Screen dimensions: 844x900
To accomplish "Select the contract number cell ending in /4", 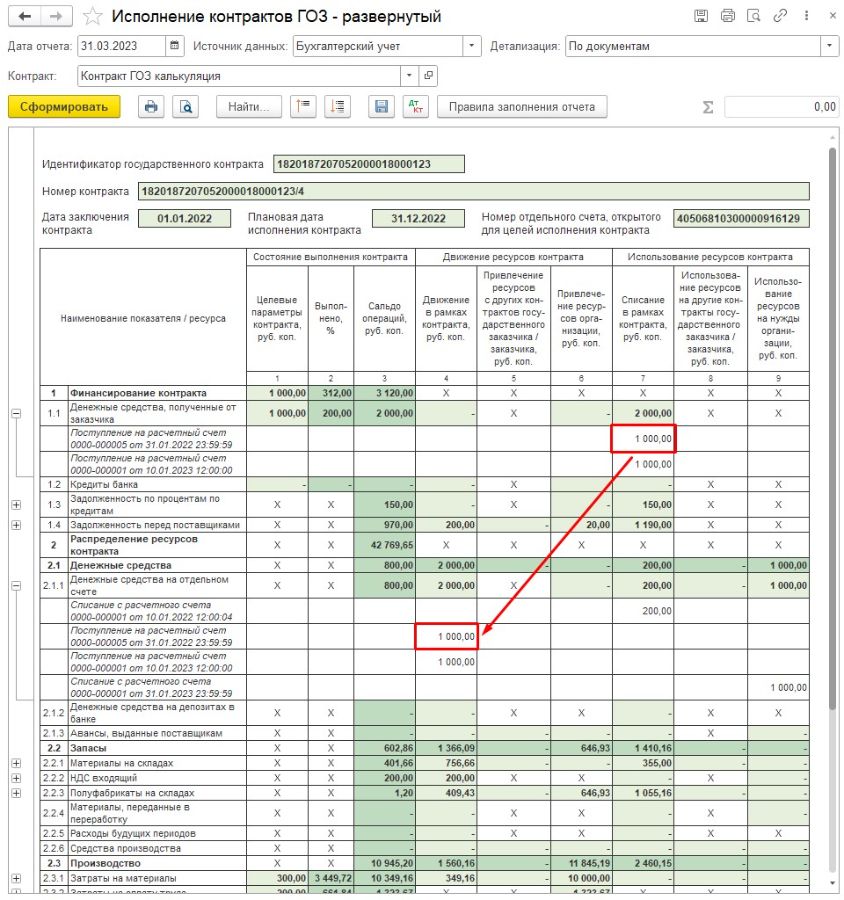I will coord(474,191).
